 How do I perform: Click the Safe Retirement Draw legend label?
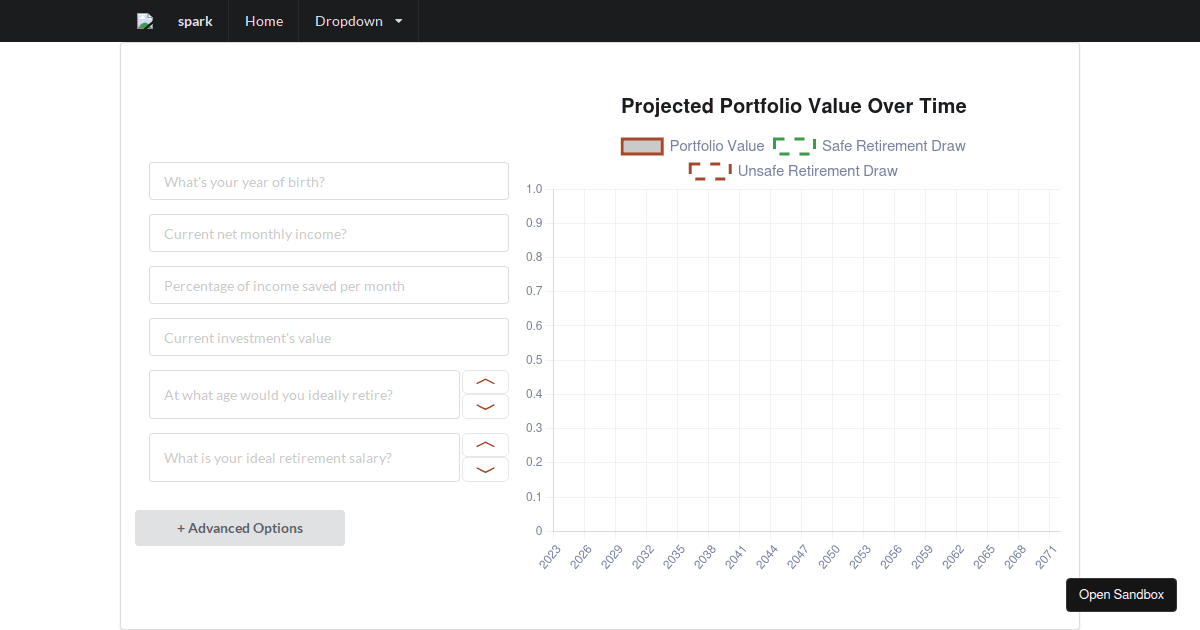893,146
